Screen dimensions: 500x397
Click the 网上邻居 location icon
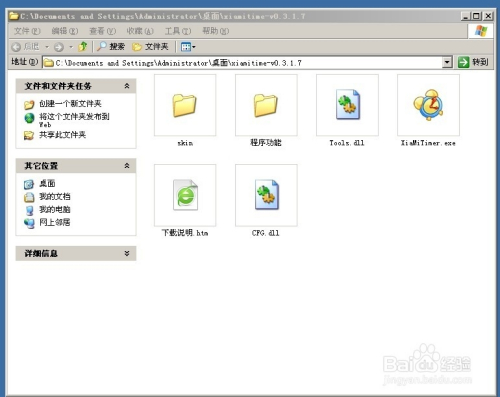[29, 223]
